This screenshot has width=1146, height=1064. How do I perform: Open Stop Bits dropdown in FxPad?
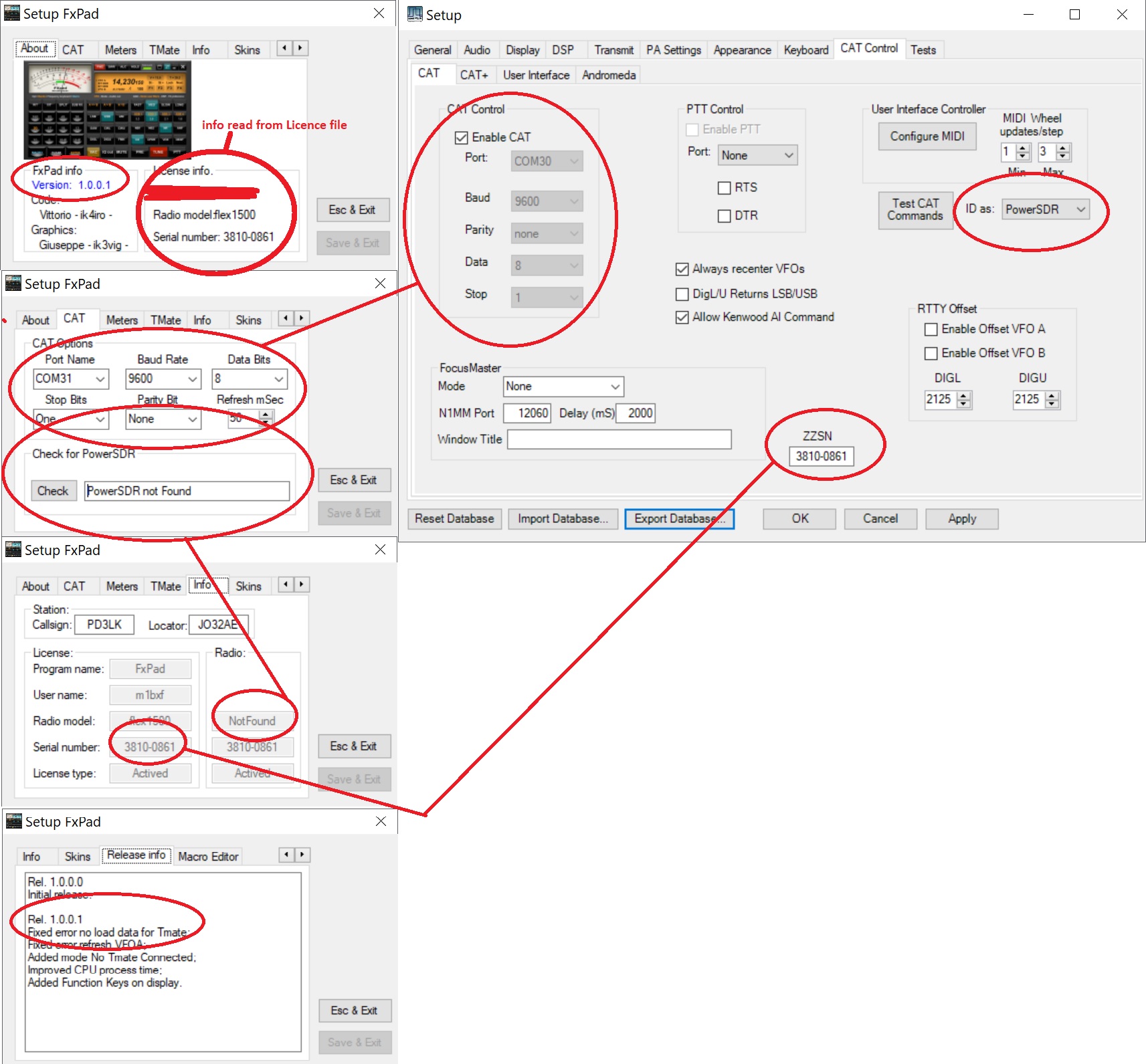tap(70, 419)
